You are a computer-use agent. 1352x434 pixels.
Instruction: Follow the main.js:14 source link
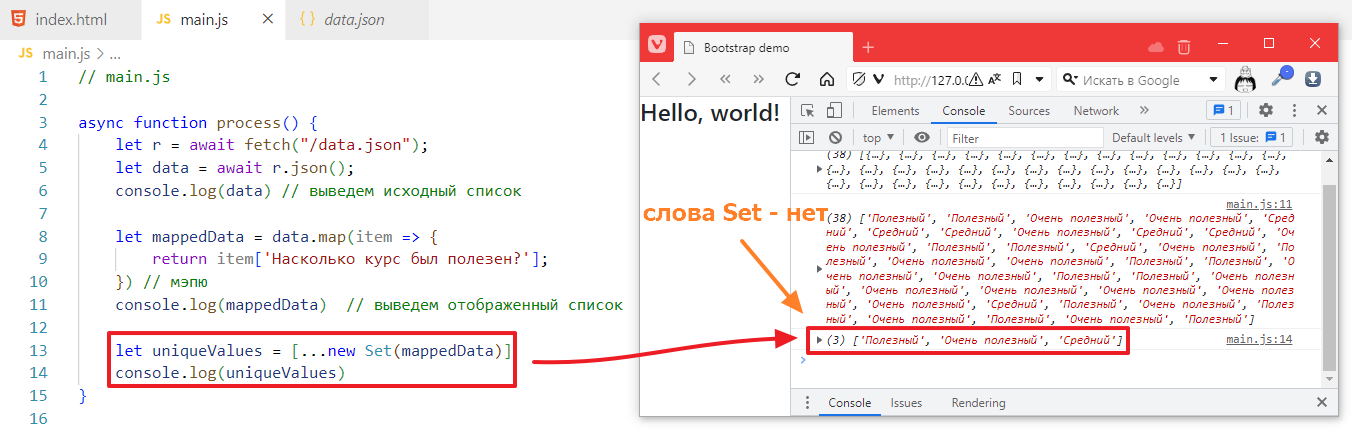1259,340
